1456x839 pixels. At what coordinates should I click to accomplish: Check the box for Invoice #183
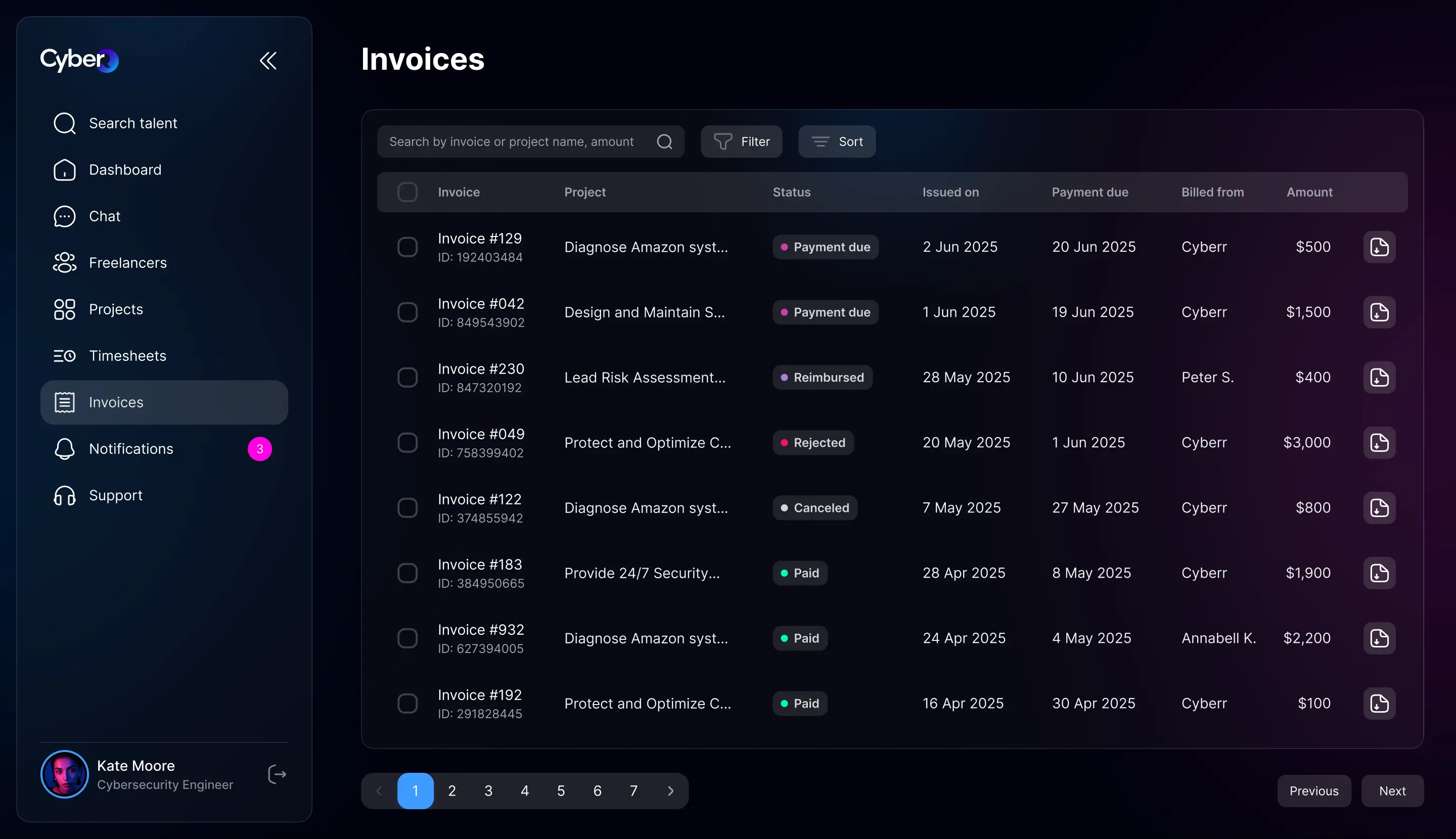click(407, 573)
